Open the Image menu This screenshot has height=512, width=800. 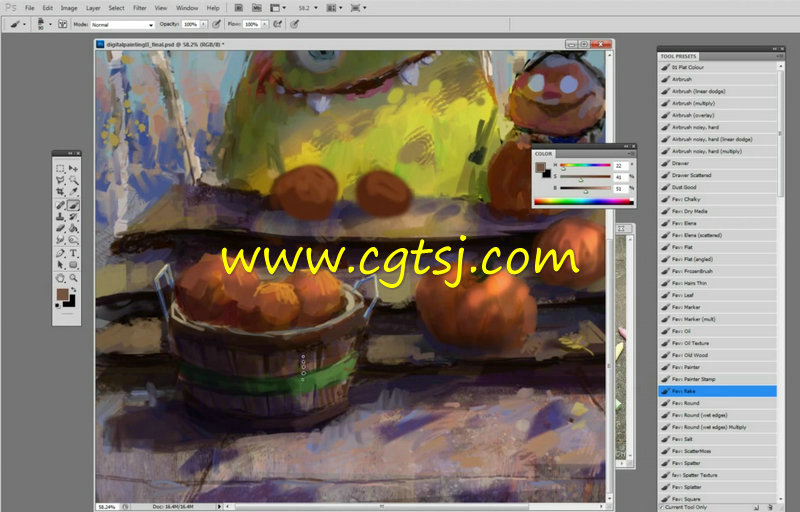(x=69, y=8)
